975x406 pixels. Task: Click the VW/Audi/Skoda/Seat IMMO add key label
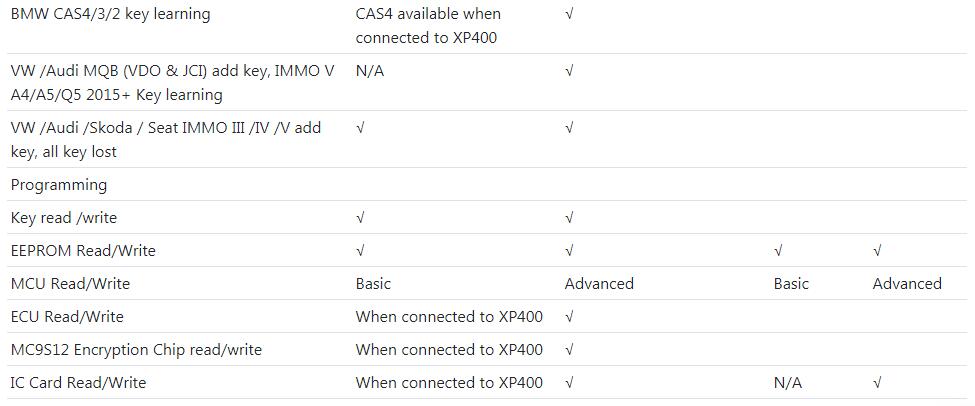166,140
